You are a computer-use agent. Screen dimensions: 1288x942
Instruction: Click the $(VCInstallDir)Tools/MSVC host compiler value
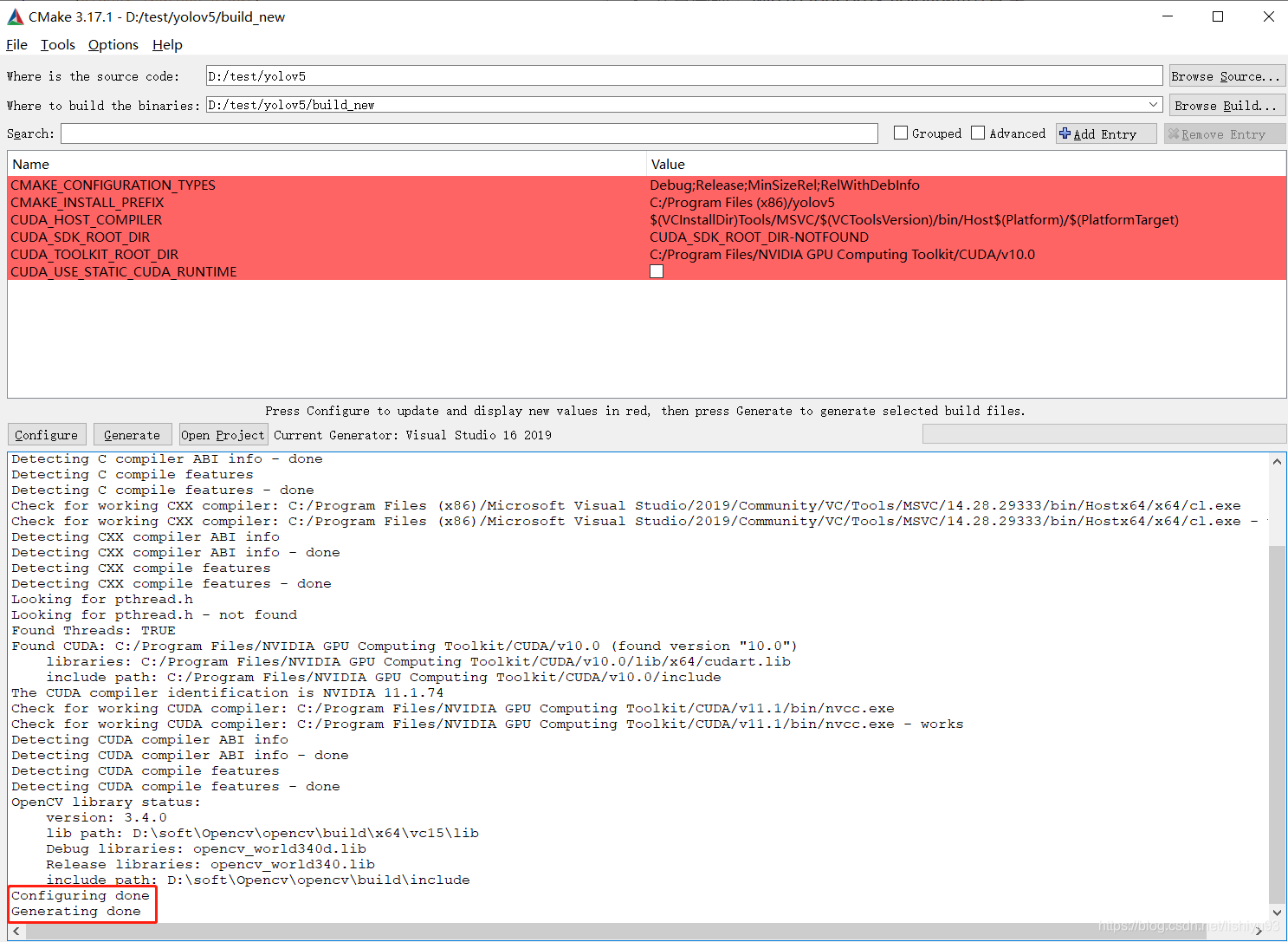pos(914,219)
